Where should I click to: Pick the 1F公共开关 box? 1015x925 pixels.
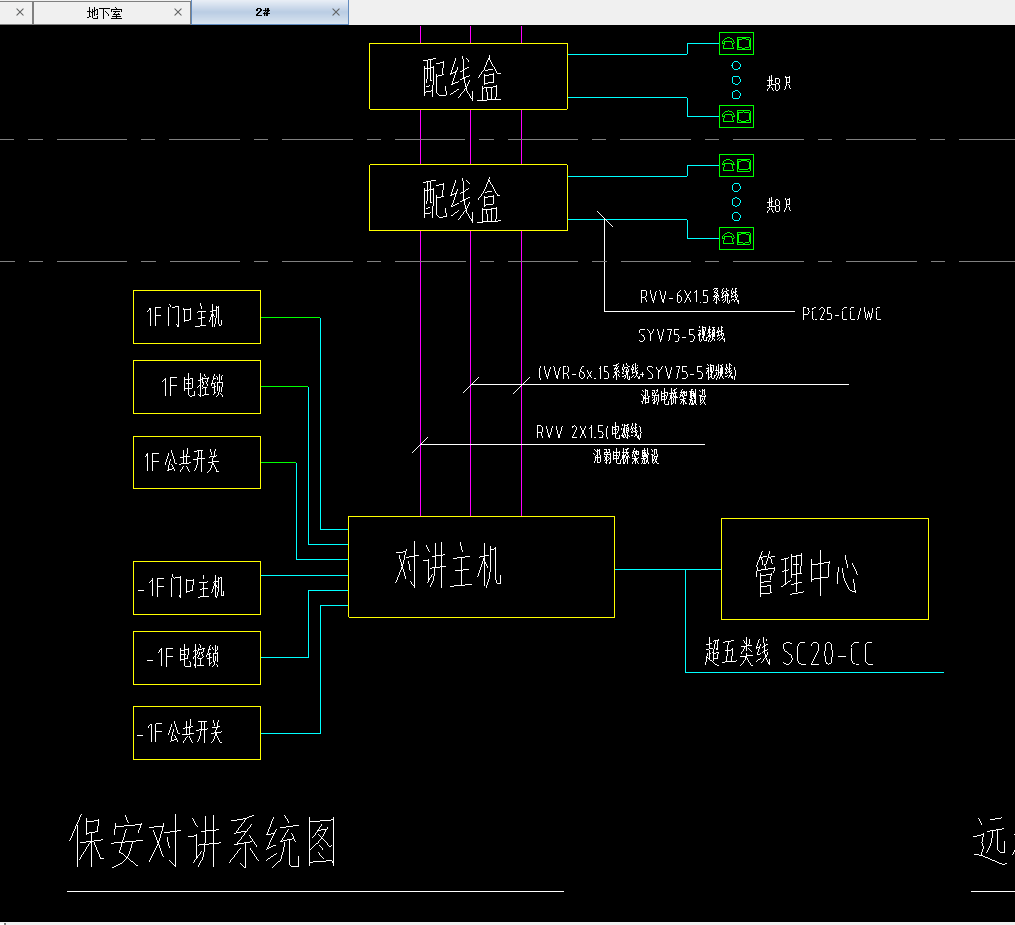point(197,462)
